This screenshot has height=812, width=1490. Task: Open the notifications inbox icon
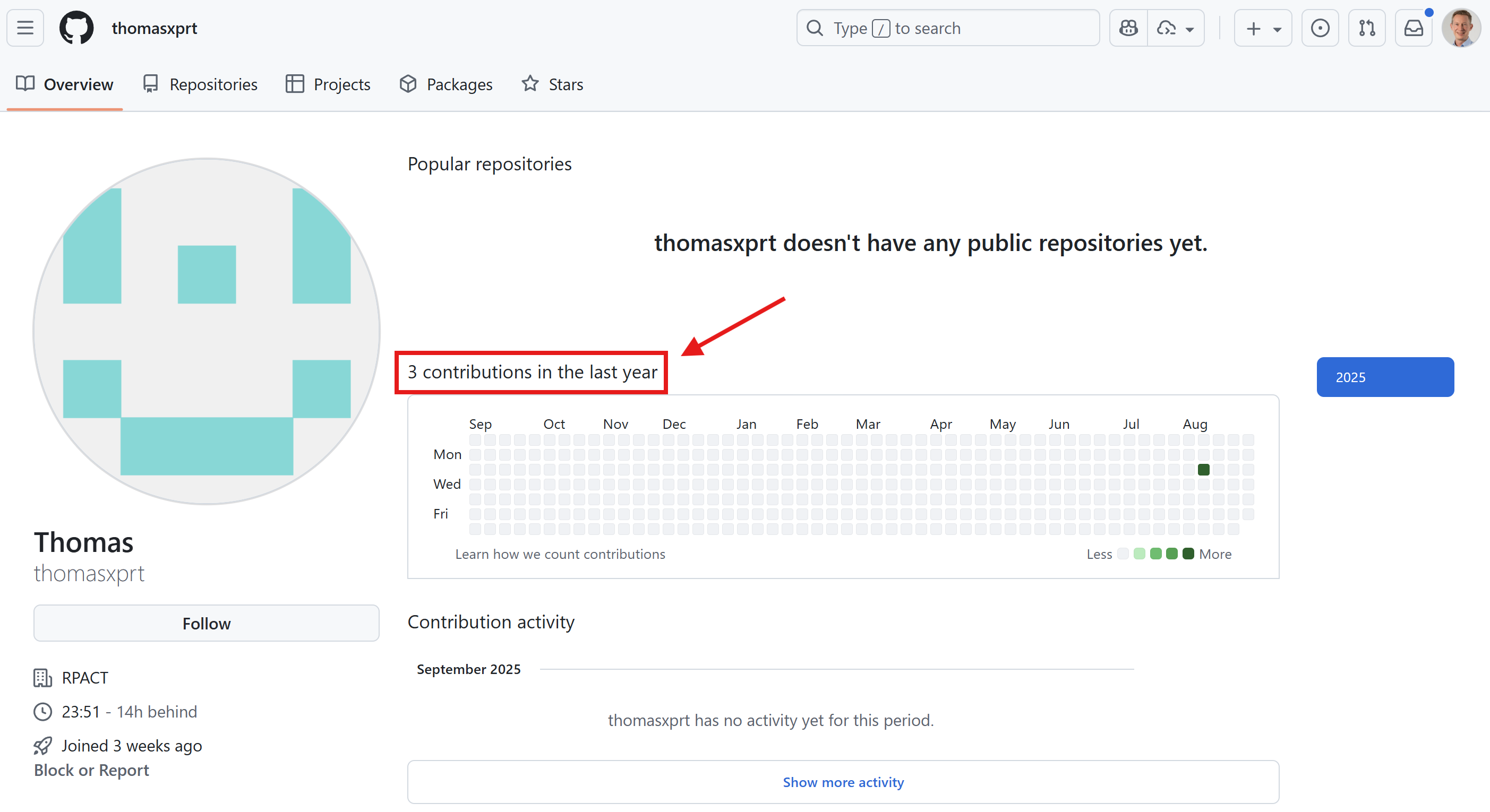(x=1413, y=28)
